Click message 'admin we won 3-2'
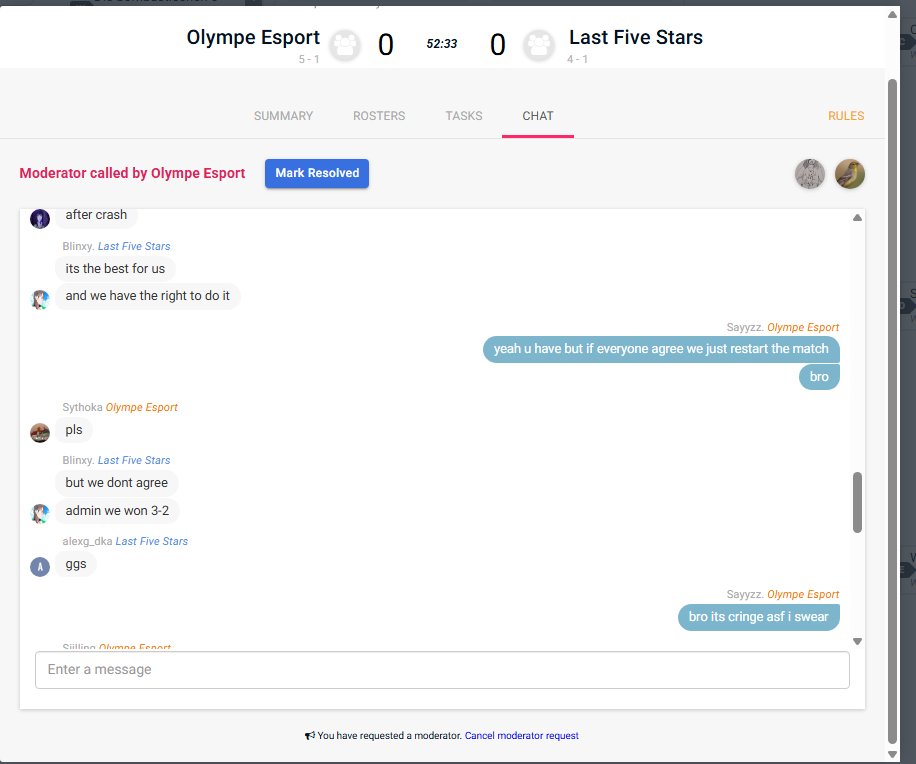Viewport: 916px width, 764px height. coord(117,511)
